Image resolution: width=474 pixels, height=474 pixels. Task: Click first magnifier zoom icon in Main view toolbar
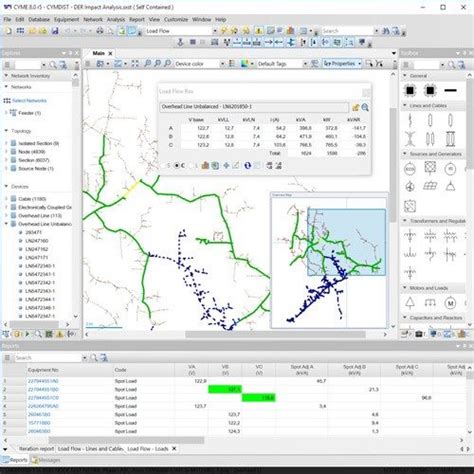[147, 63]
